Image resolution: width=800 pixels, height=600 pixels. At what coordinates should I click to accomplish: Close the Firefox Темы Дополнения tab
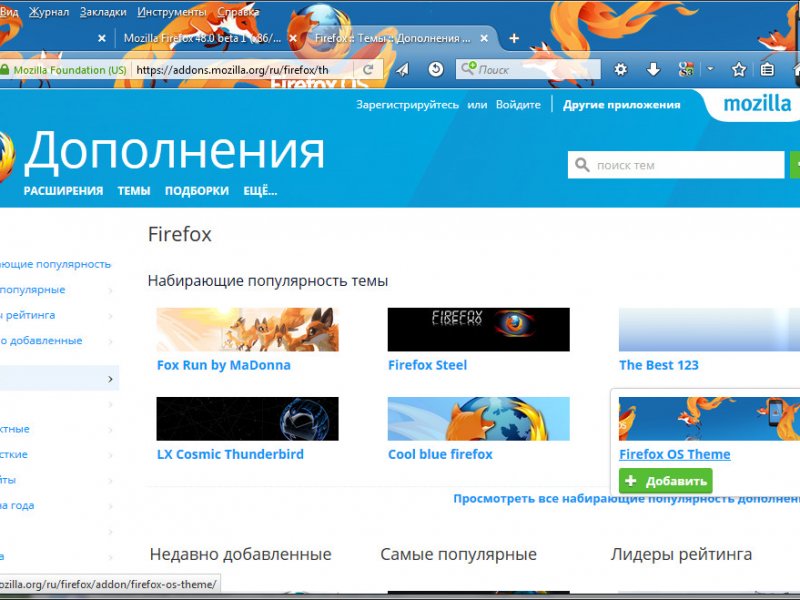pos(484,38)
